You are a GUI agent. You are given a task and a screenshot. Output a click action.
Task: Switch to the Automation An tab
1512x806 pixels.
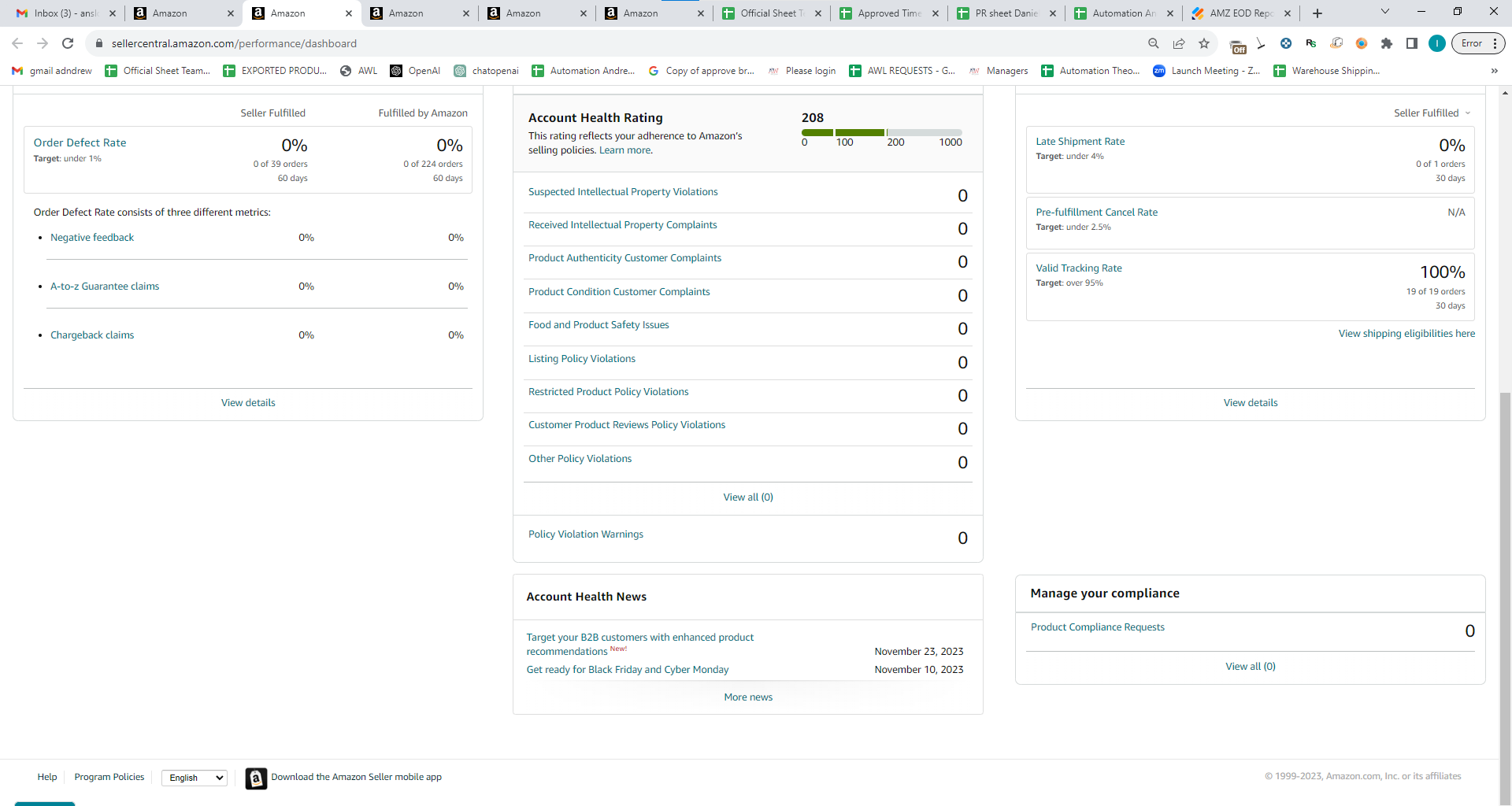[x=1124, y=13]
